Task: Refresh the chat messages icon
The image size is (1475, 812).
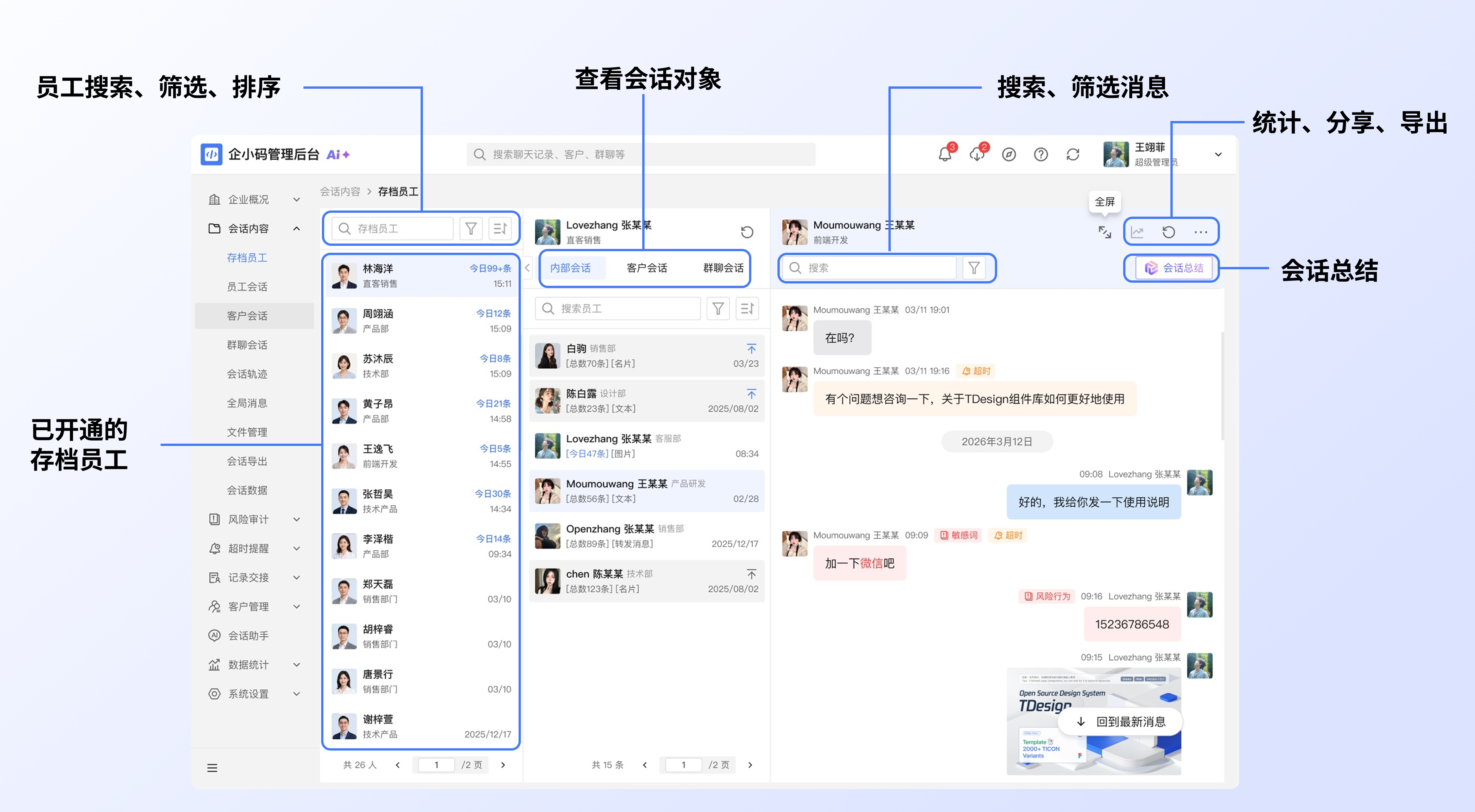Action: (x=1168, y=232)
